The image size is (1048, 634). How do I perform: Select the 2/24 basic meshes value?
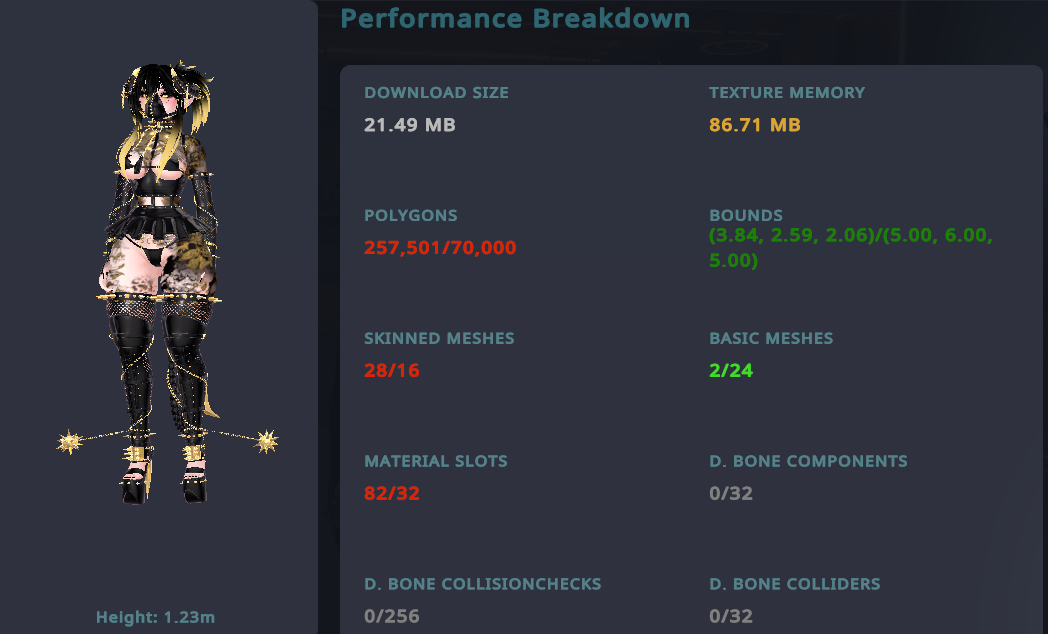click(731, 371)
